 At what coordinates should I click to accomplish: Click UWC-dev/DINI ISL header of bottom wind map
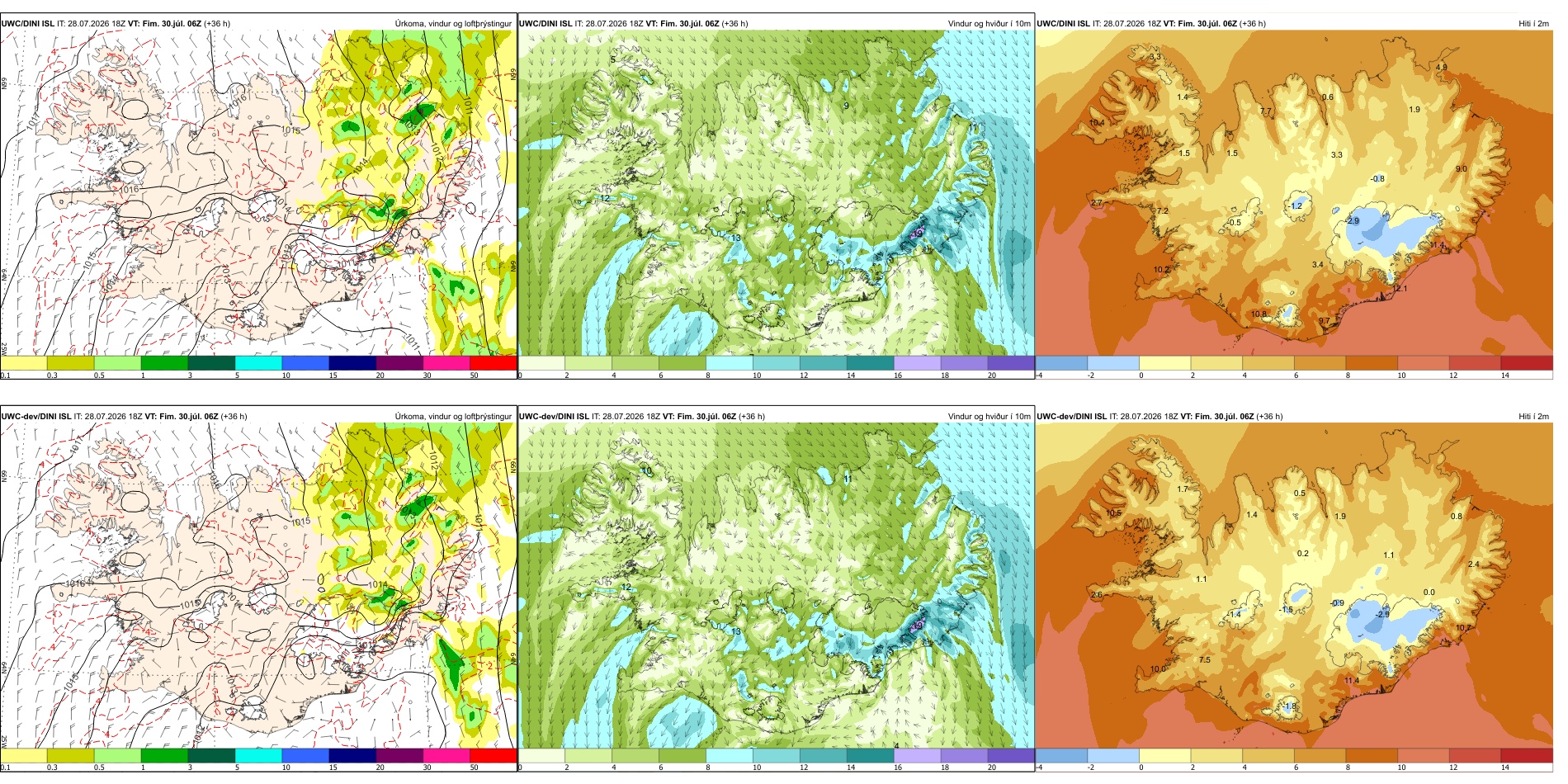coord(554,417)
